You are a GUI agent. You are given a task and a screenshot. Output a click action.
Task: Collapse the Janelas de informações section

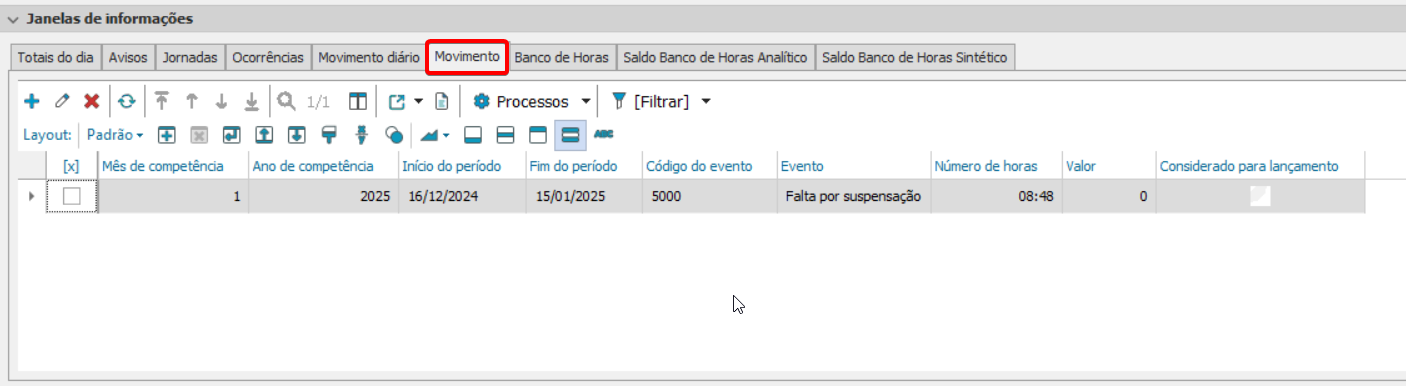point(13,19)
